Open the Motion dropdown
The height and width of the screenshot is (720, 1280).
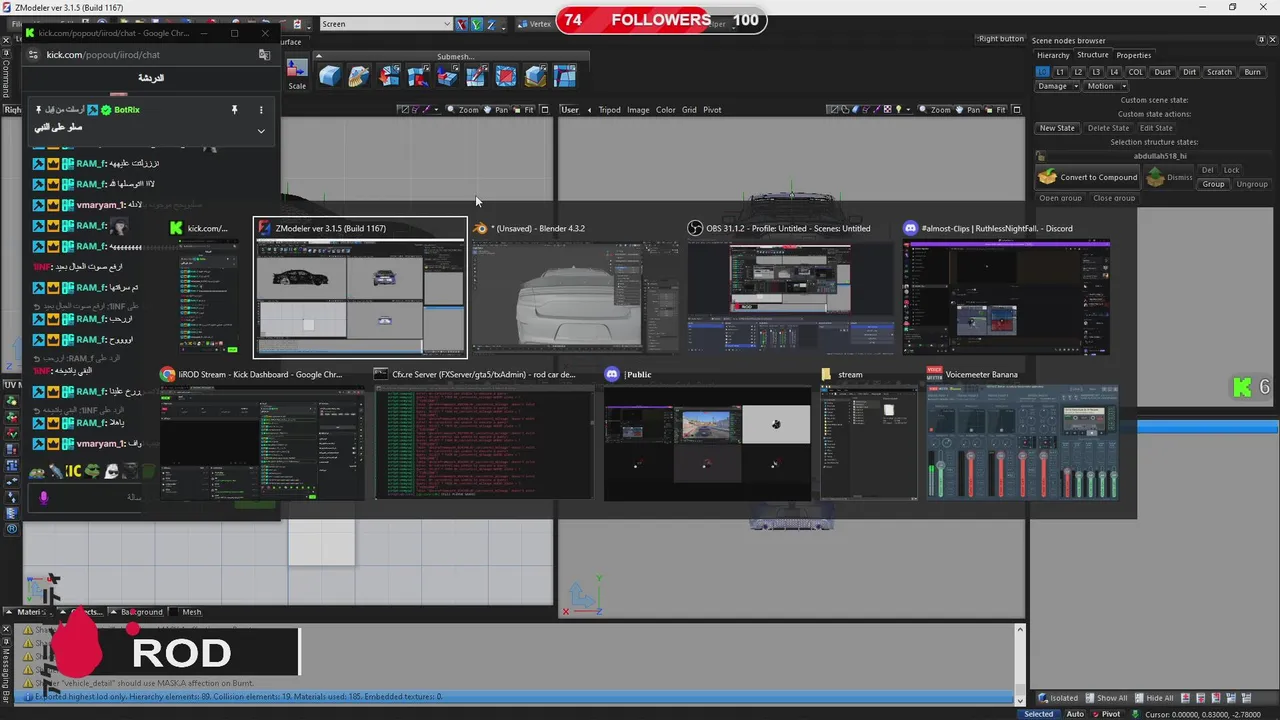[x=1105, y=86]
